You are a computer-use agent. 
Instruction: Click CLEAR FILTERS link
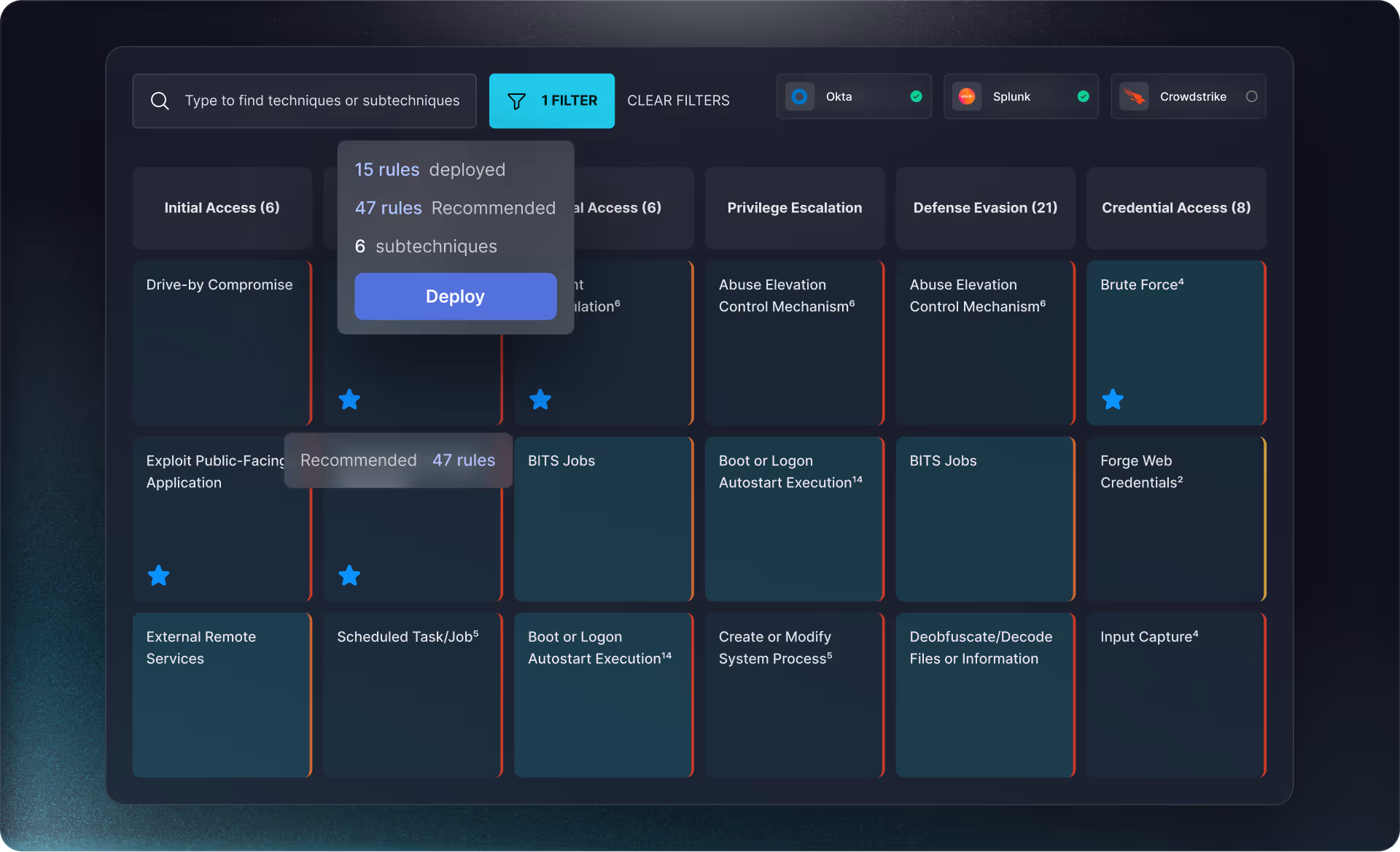tap(678, 101)
